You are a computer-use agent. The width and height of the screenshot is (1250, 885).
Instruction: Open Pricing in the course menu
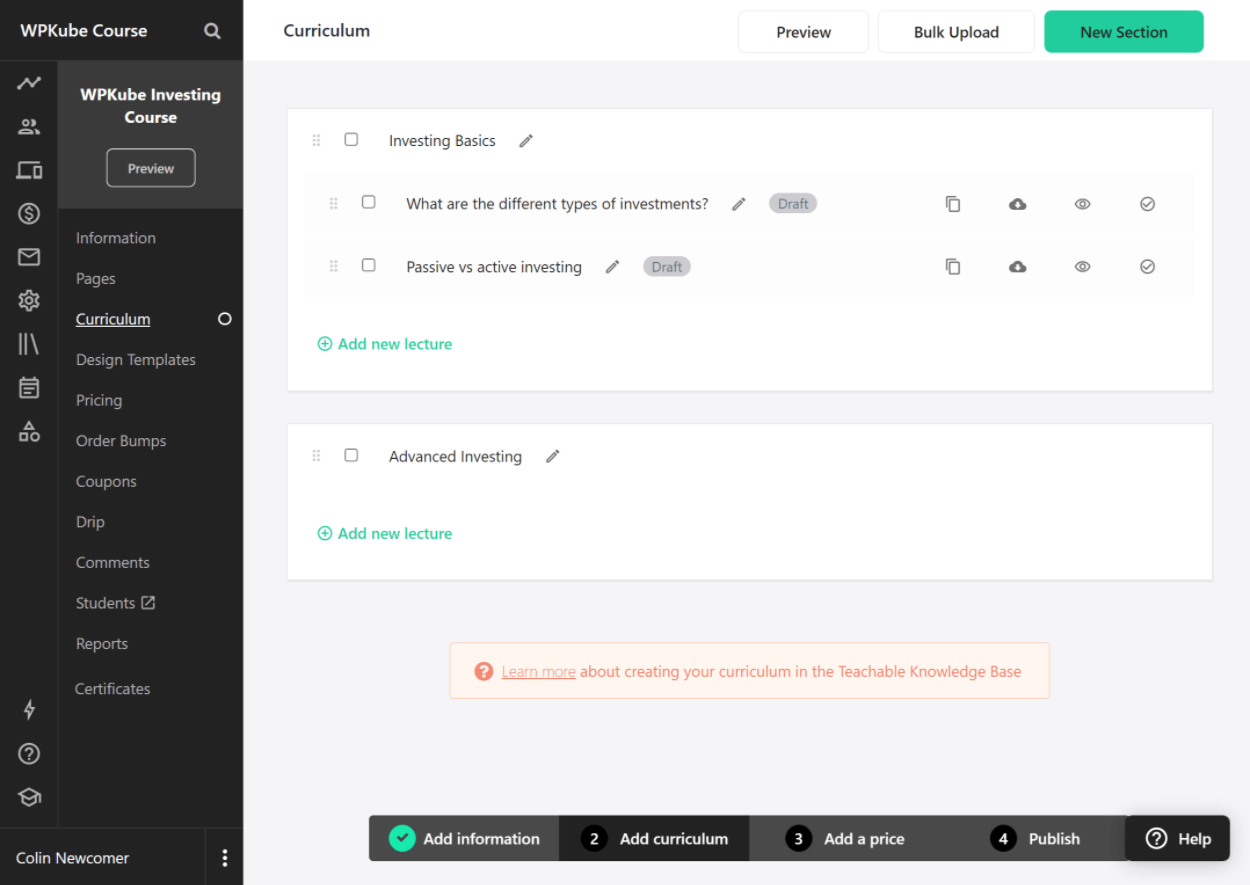(99, 400)
